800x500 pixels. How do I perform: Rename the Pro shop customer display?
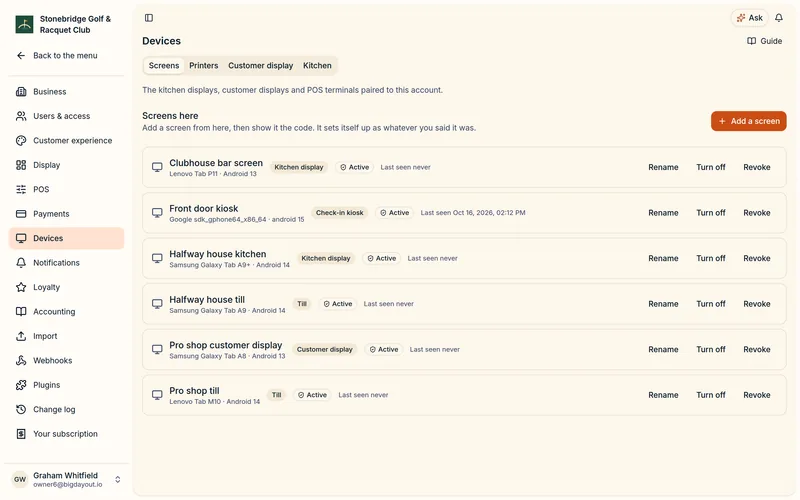point(663,349)
